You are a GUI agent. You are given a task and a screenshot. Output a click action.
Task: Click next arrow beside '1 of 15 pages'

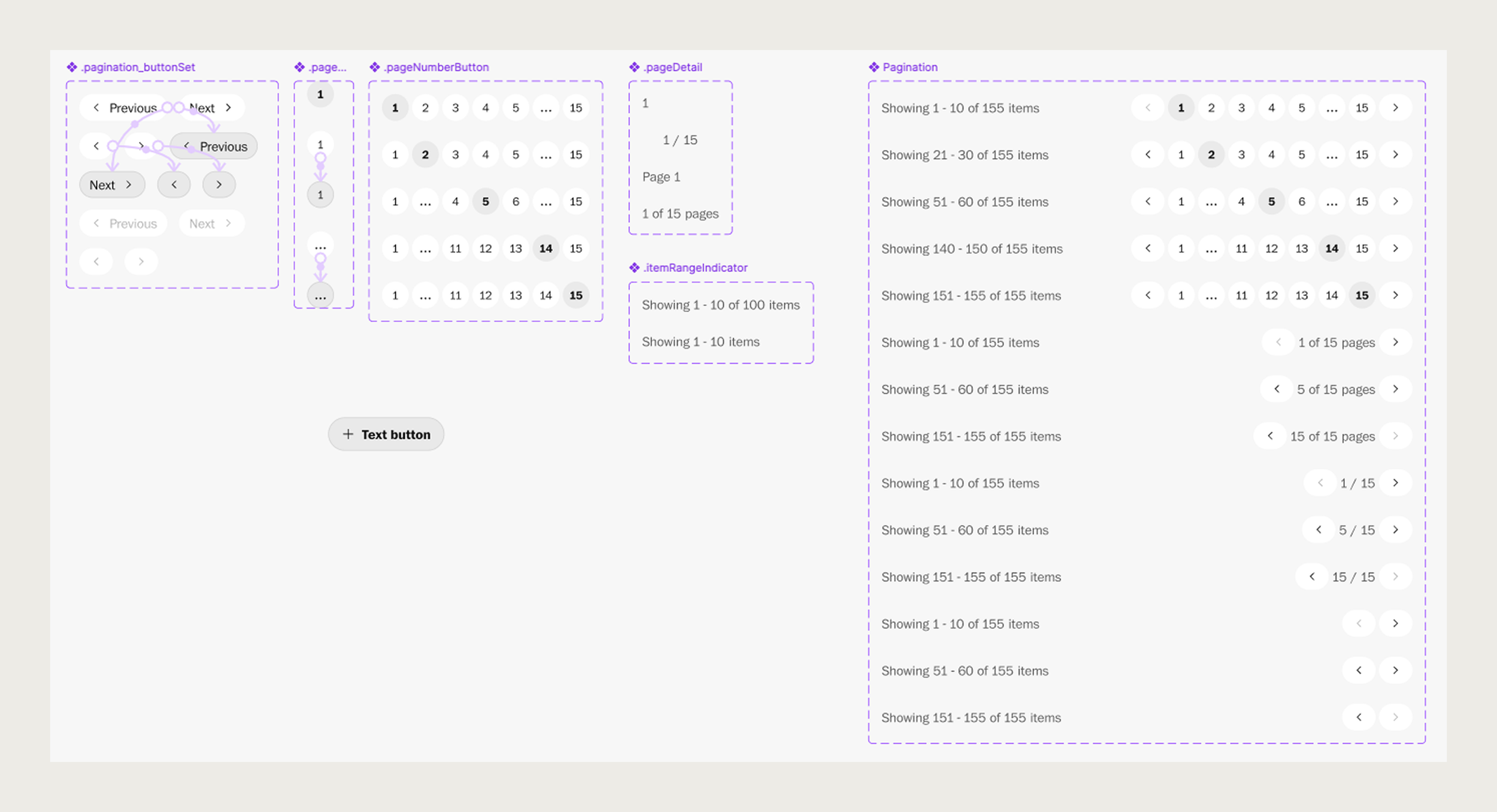tap(1395, 343)
